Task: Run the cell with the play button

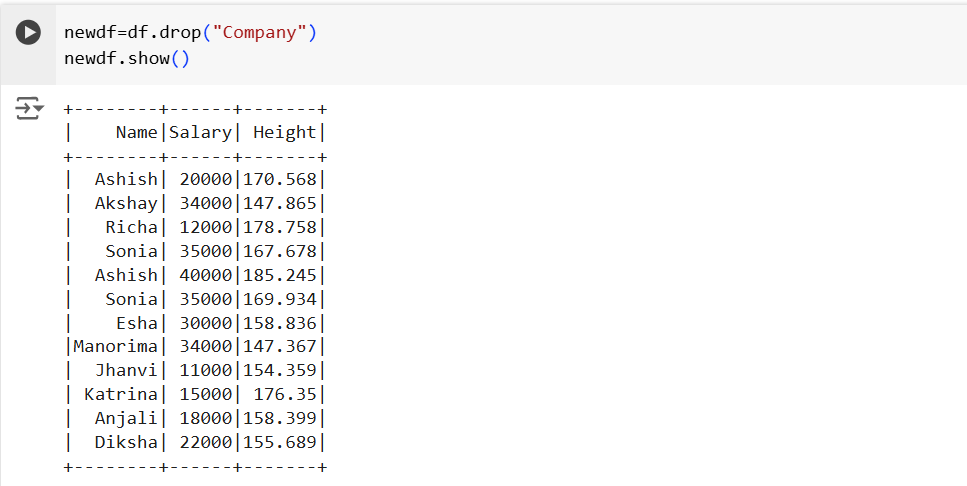Action: pos(29,32)
